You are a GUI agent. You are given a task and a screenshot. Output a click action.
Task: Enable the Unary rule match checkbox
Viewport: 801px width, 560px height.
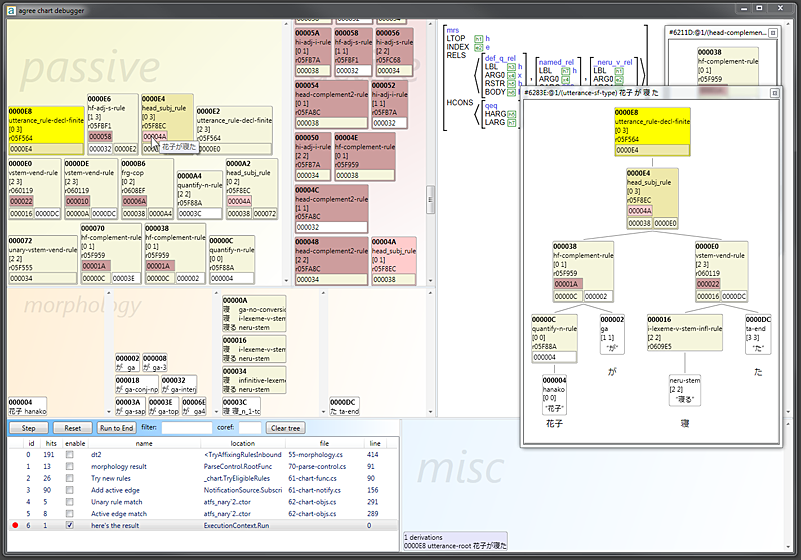tap(69, 502)
